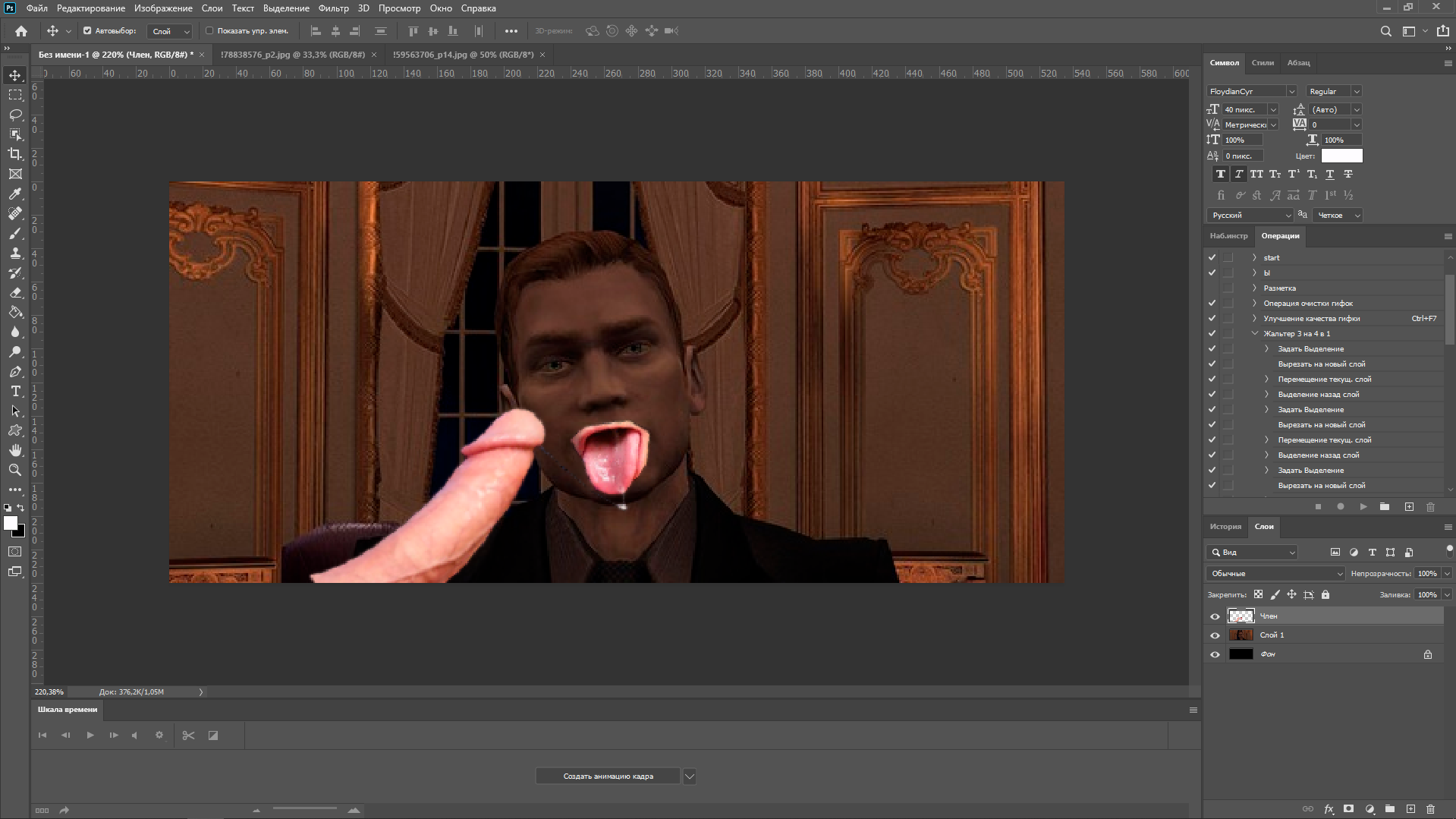
Task: Open the Фильтр menu
Action: [333, 8]
